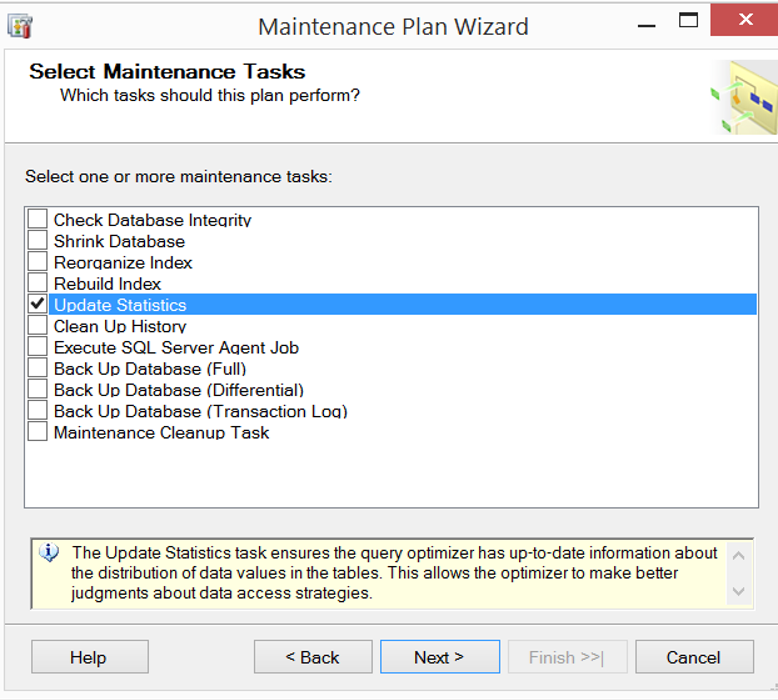Image resolution: width=778 pixels, height=700 pixels.
Task: Go to previous step with Back button
Action: coord(313,657)
